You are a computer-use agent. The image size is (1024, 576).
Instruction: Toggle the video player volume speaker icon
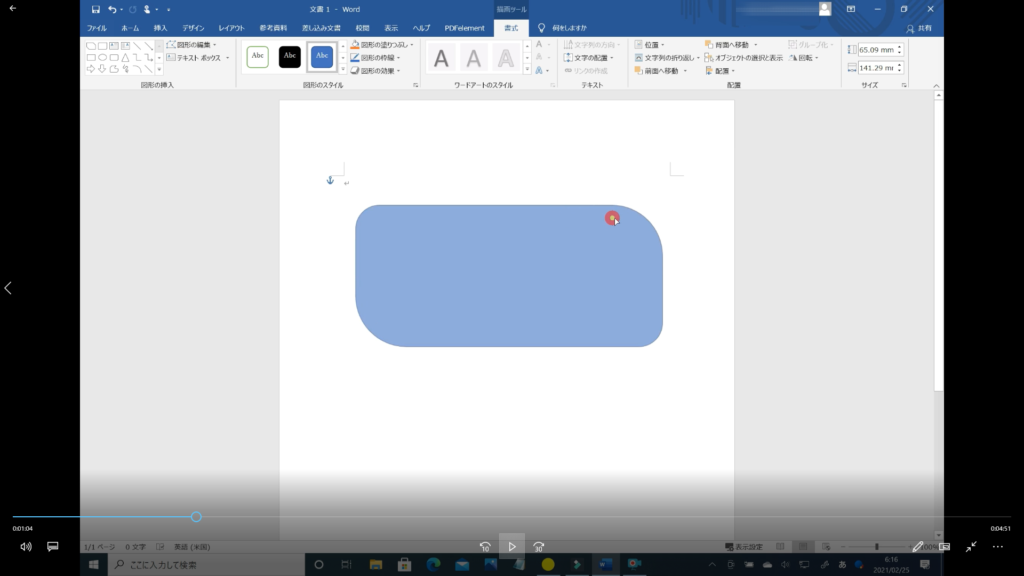[26, 547]
